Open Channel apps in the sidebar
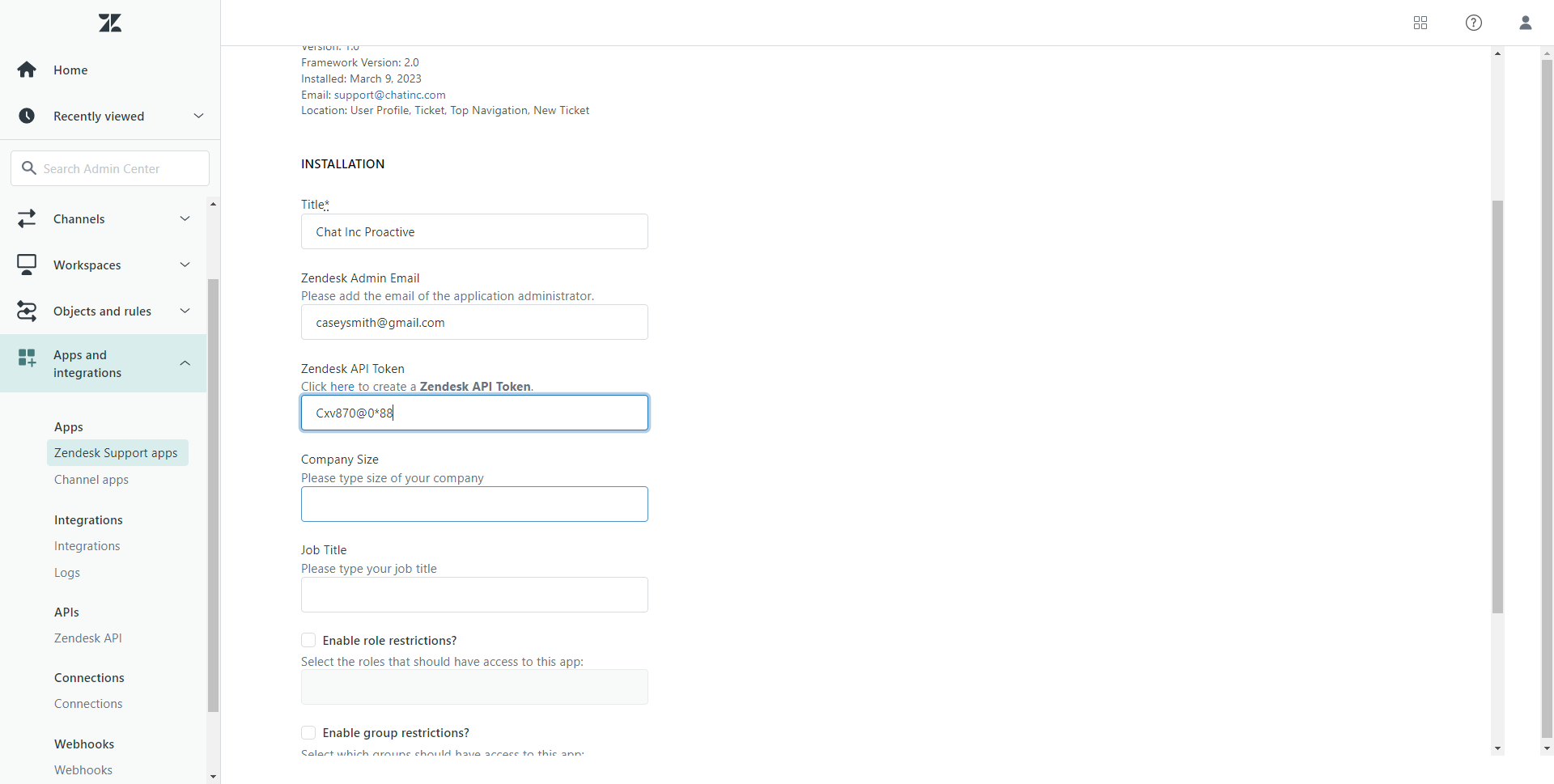The image size is (1554, 784). pos(91,480)
